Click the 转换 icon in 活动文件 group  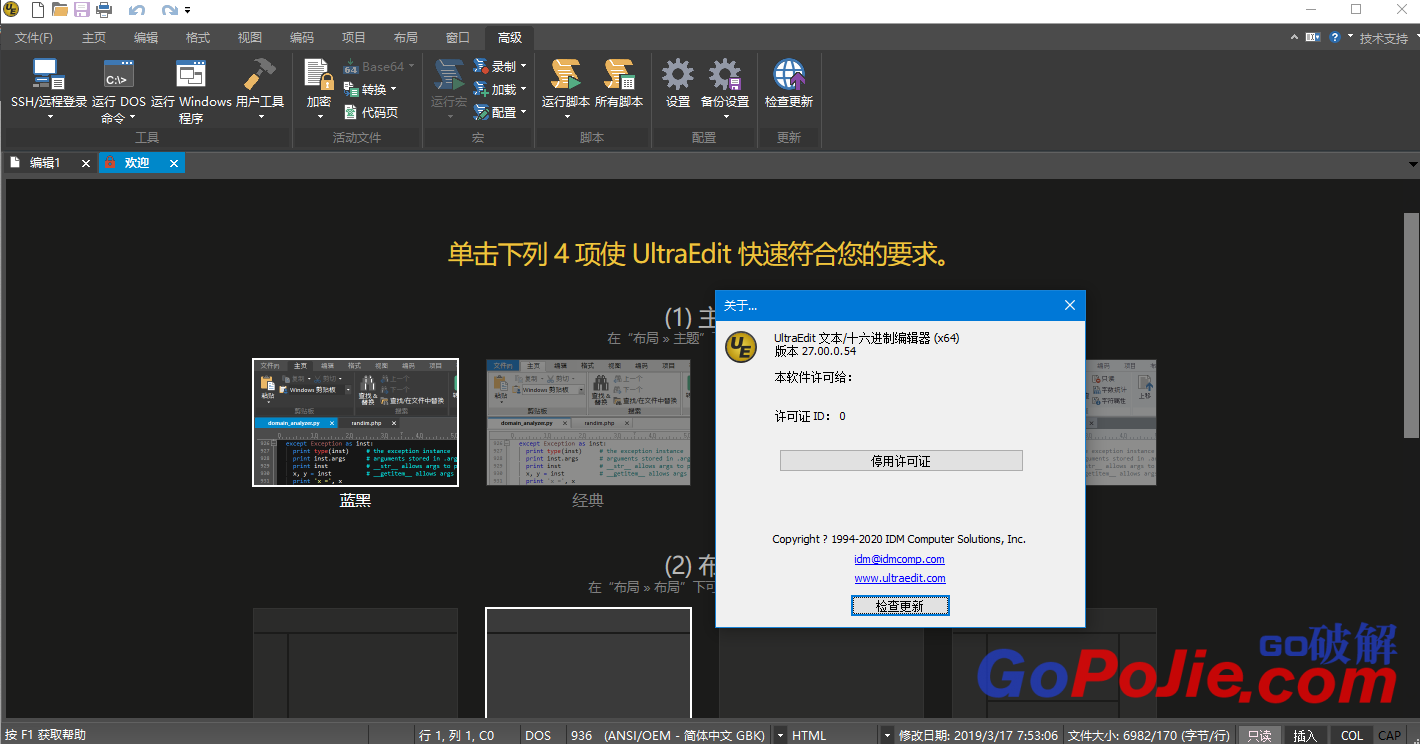(351, 90)
